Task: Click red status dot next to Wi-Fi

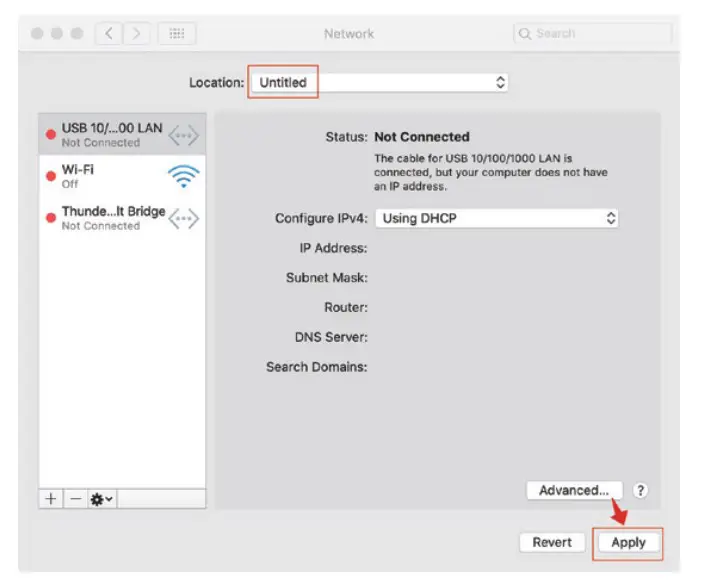Action: coord(51,176)
